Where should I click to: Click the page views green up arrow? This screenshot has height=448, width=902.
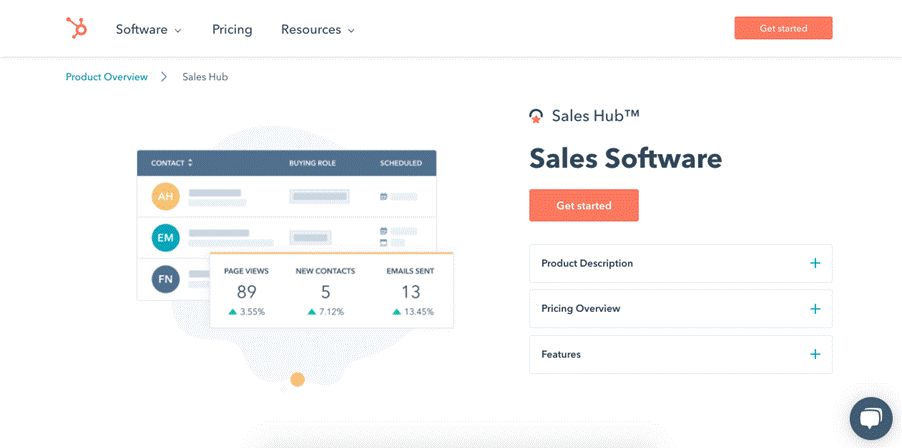pos(232,312)
